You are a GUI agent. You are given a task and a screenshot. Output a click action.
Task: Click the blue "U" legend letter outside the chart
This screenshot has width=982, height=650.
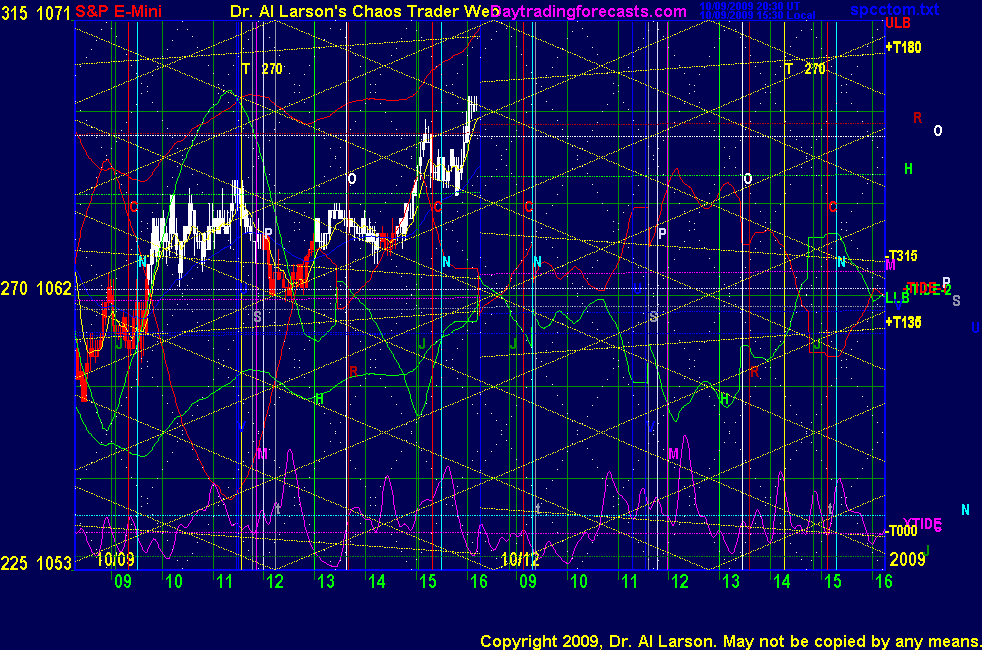pos(975,328)
